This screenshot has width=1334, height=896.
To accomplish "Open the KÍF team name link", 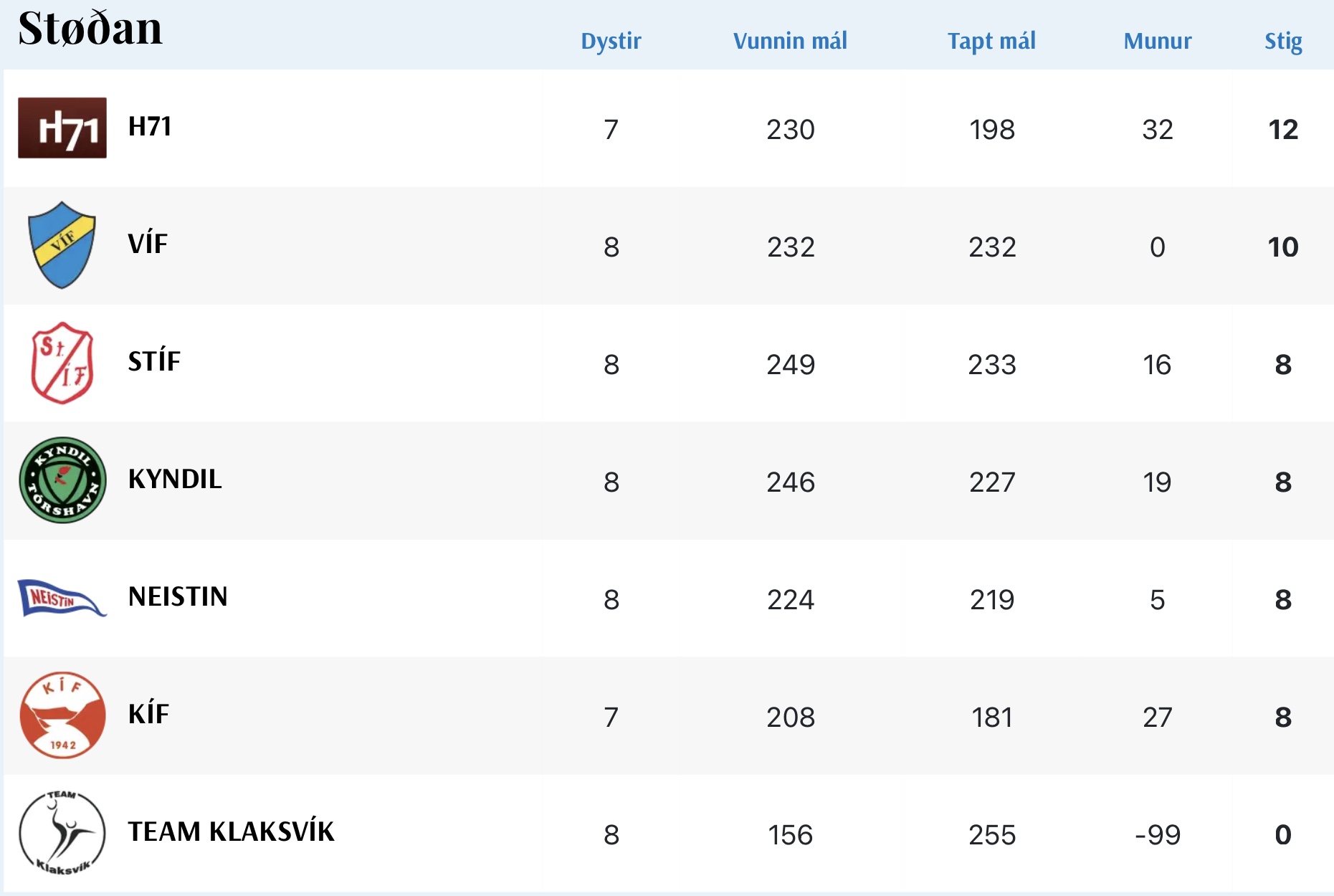I will tap(148, 715).
